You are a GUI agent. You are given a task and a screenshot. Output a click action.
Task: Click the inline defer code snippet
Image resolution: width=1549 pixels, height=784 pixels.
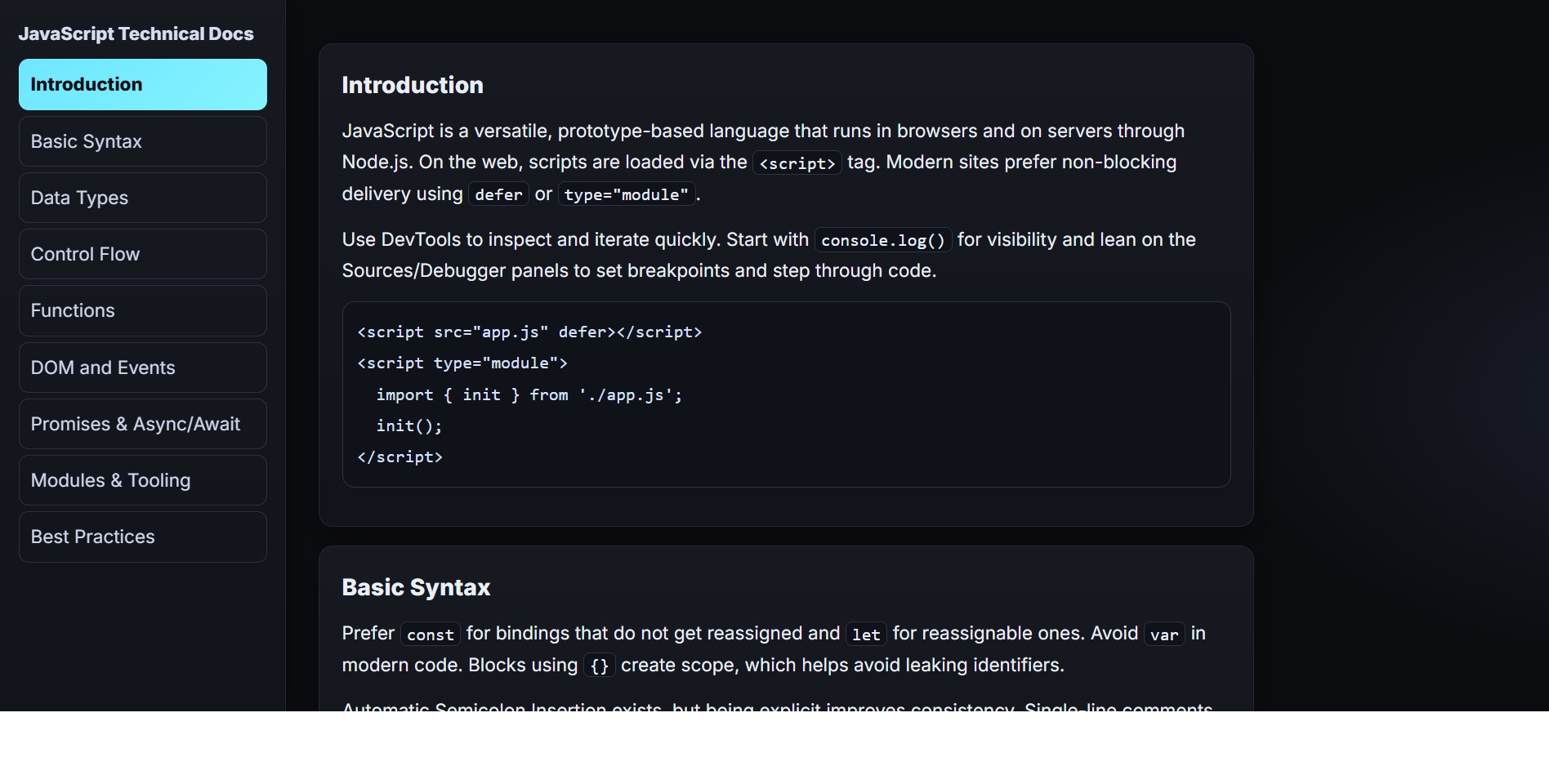point(498,194)
